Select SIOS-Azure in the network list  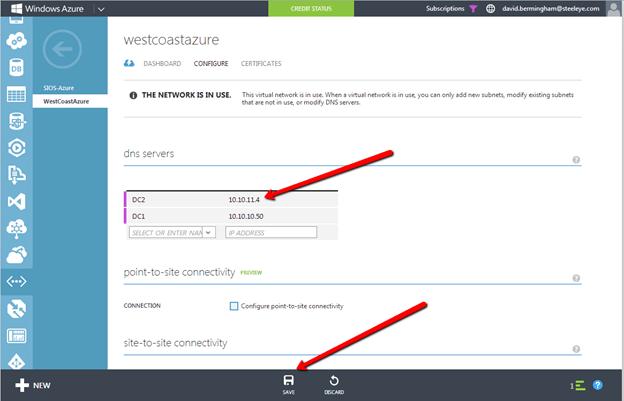60,88
